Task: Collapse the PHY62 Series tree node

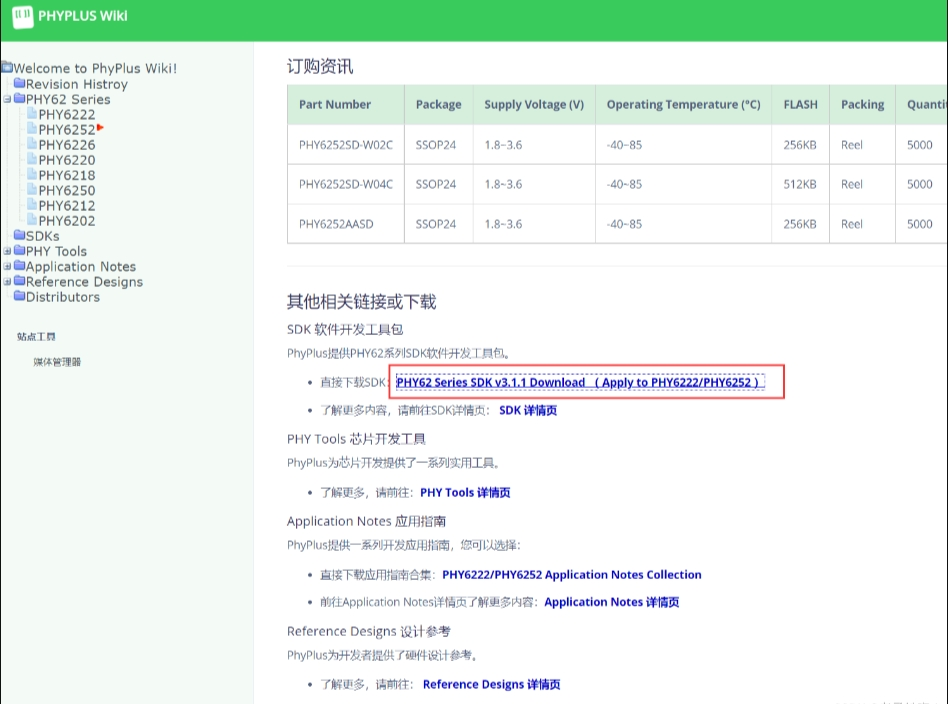Action: [x=7, y=99]
